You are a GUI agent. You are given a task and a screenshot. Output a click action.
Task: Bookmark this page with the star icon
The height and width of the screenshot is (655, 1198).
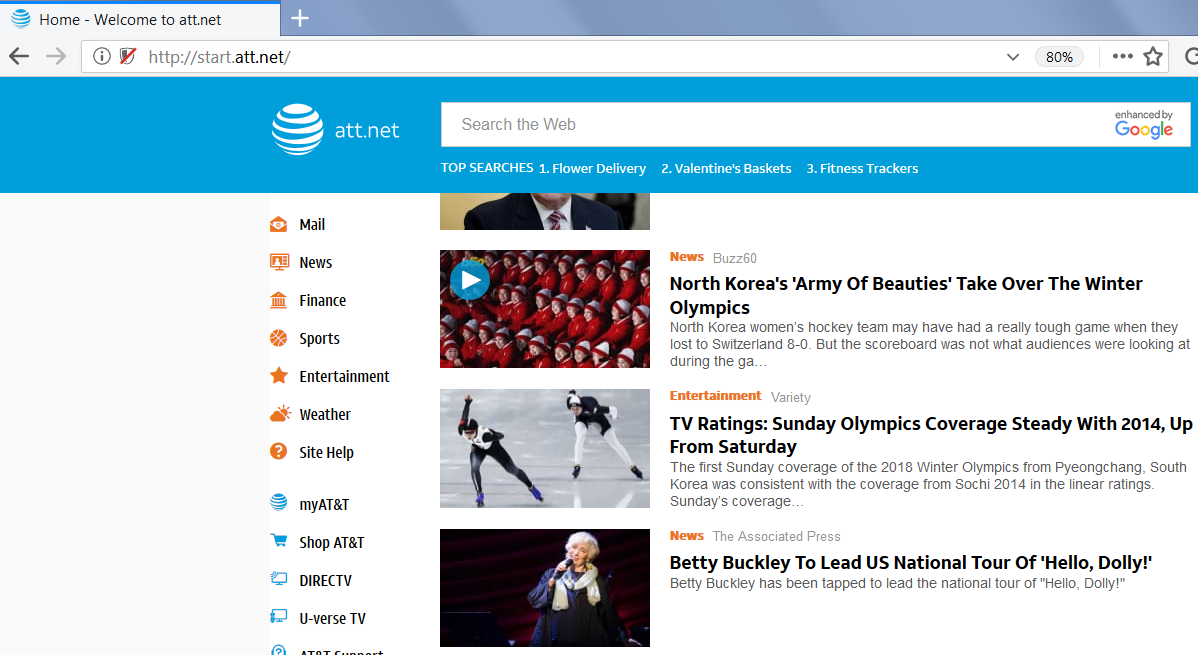coord(1153,57)
